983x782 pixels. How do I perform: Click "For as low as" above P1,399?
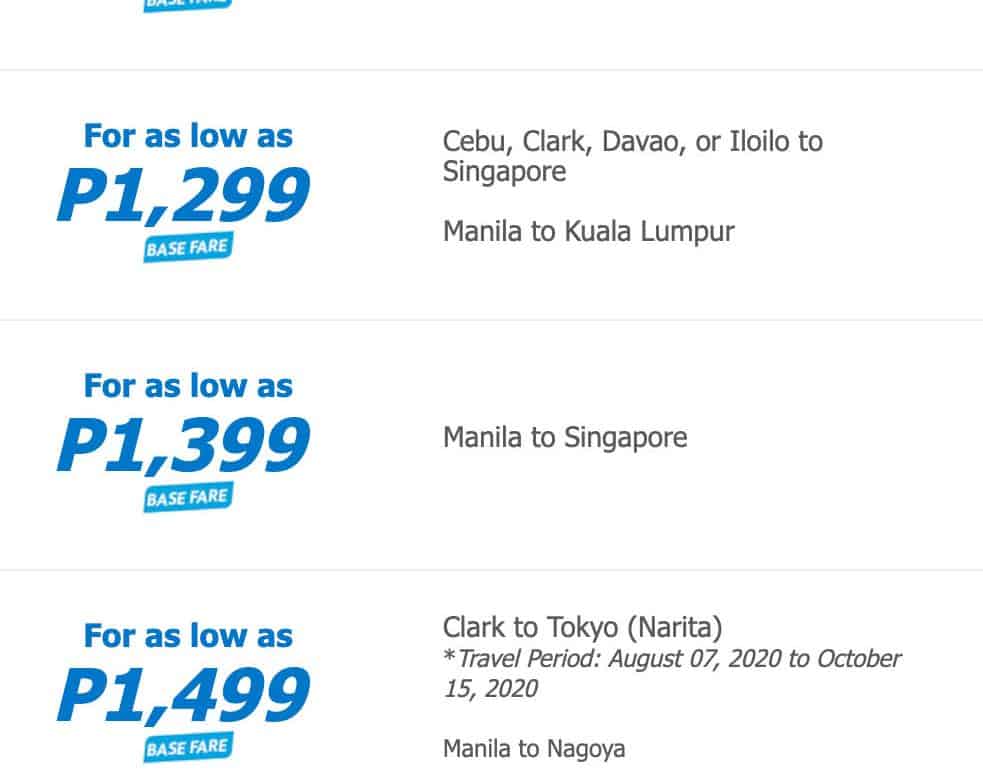tap(188, 386)
